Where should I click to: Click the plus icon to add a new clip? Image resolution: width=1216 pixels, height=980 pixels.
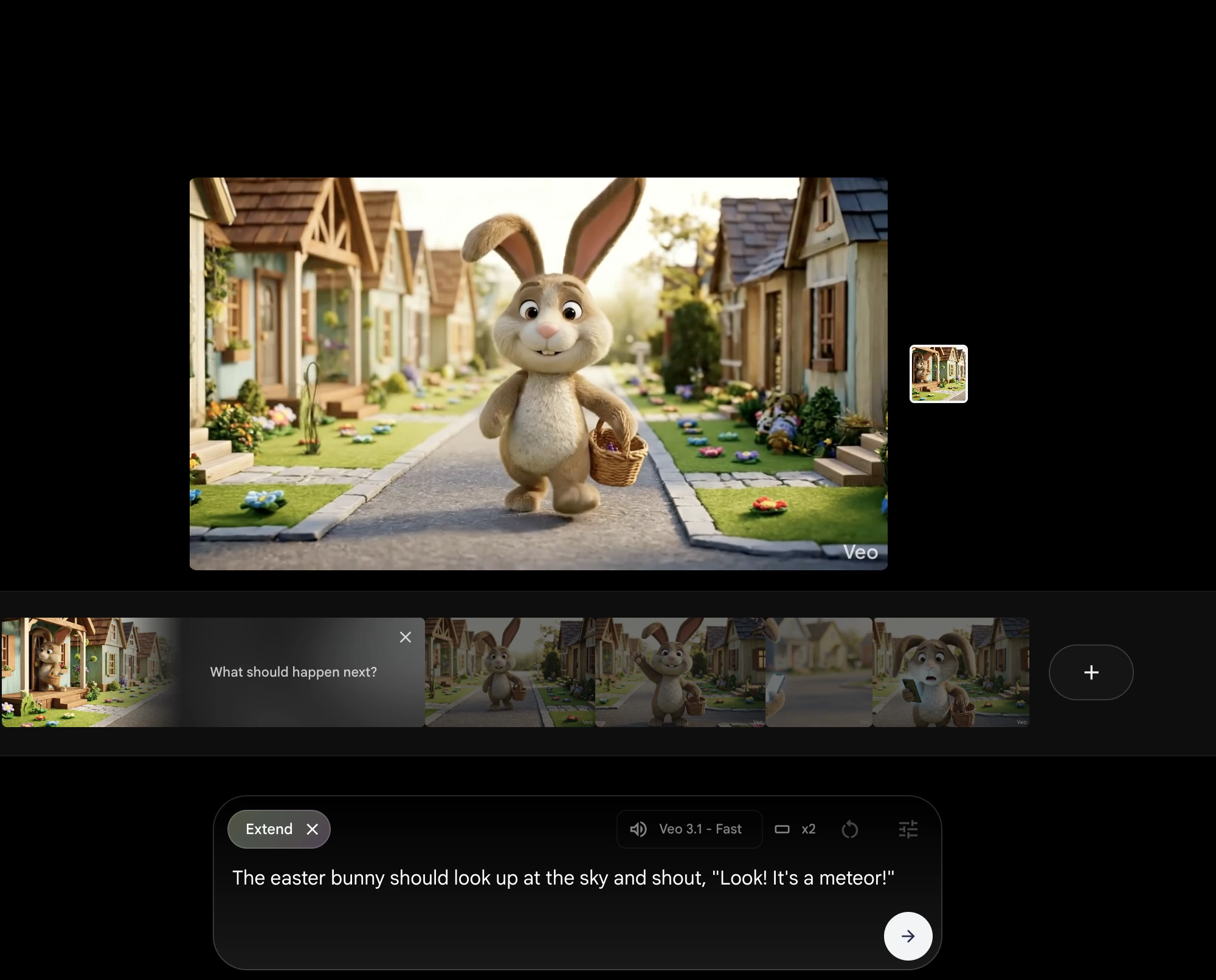[x=1091, y=672]
